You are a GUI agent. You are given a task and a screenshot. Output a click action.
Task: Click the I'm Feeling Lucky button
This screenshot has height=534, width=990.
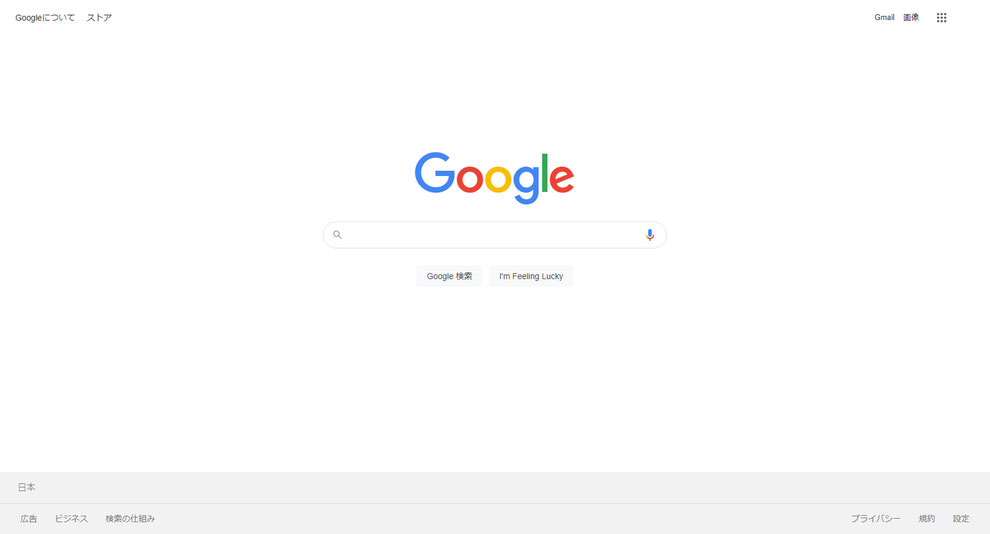(x=531, y=276)
